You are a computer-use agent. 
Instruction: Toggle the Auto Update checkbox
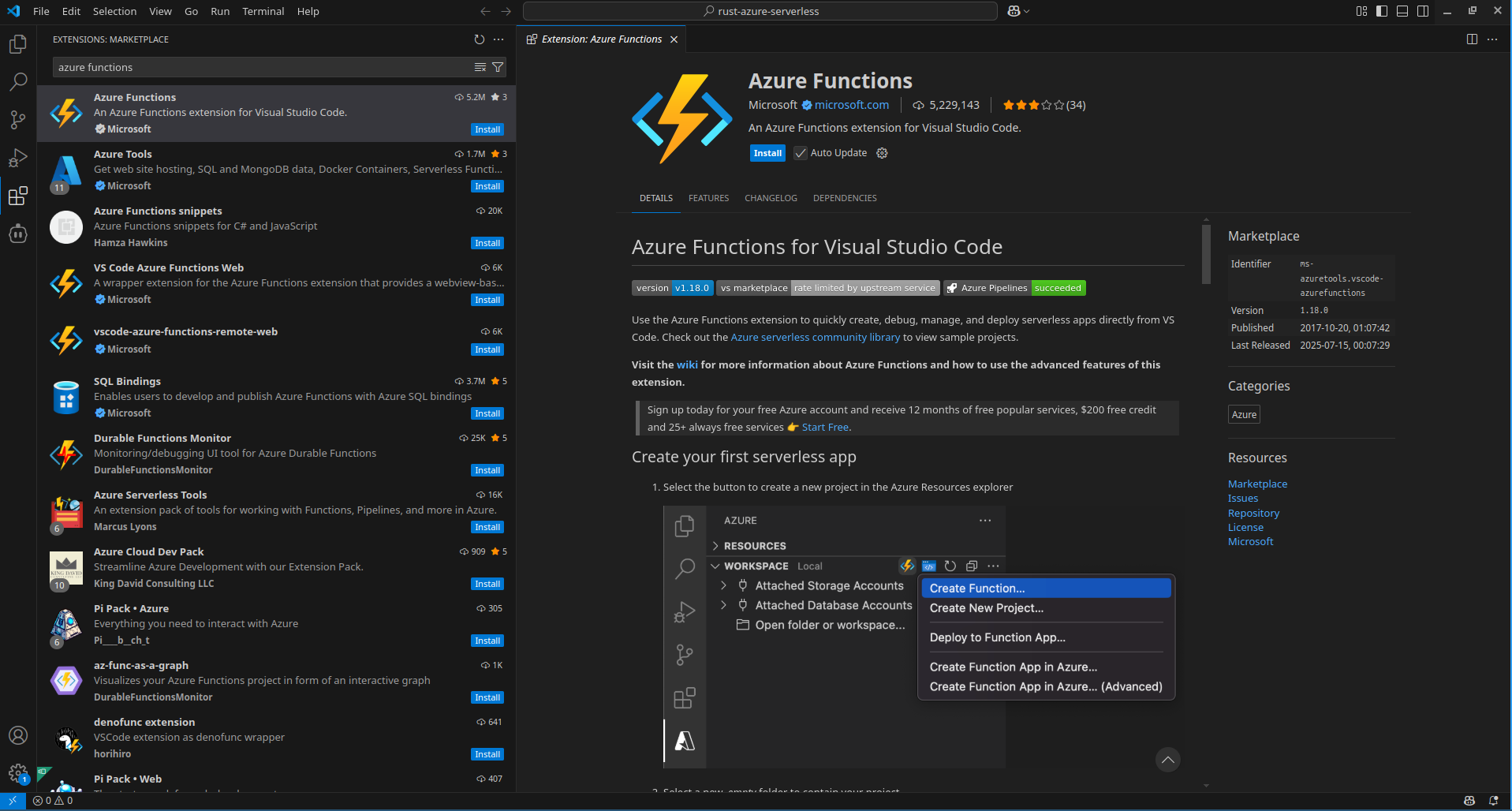[801, 153]
